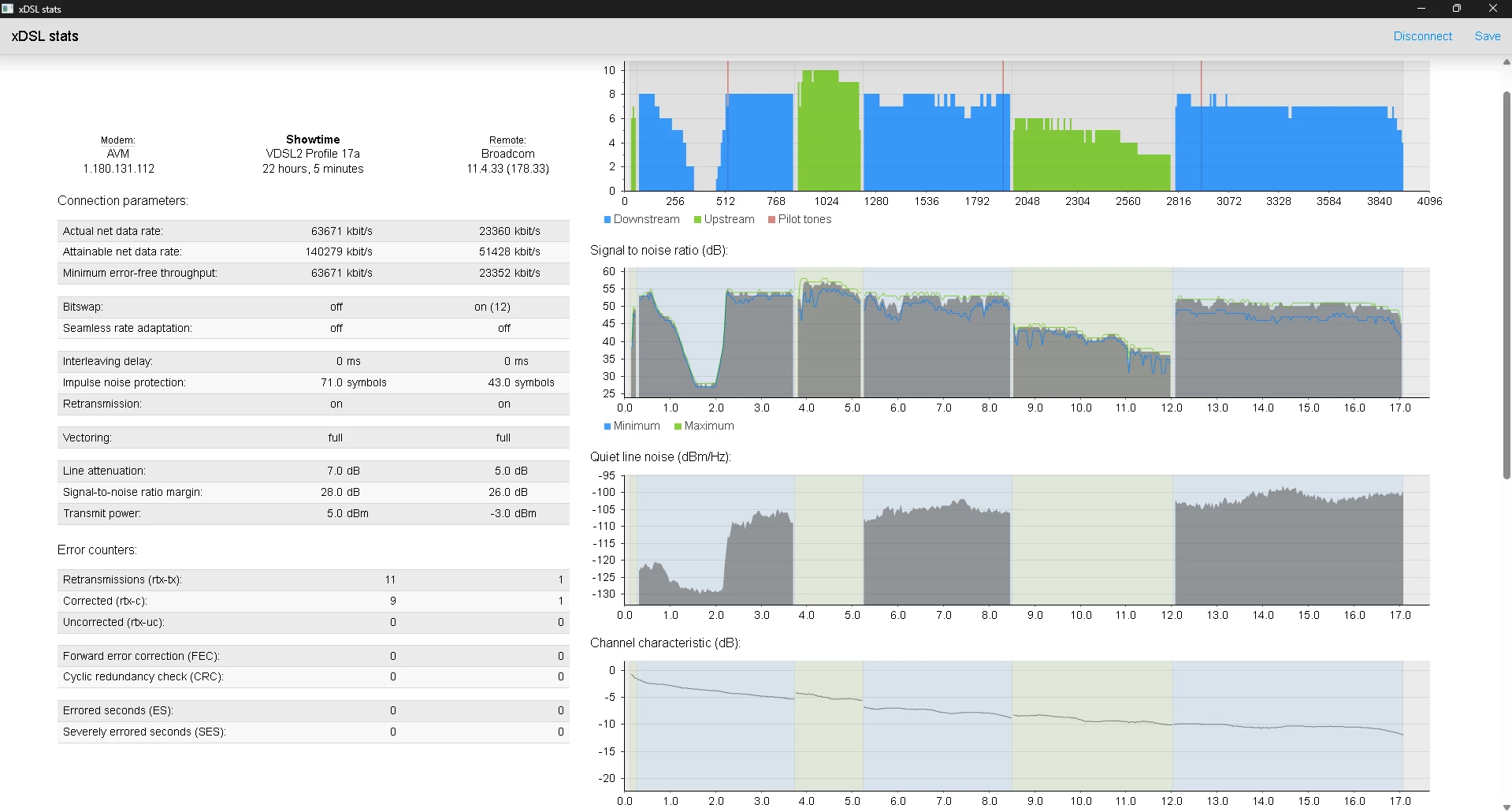Click the Retransmissions (rtx-tx) error counter row
Image resolution: width=1512 pixels, height=812 pixels.
[313, 579]
